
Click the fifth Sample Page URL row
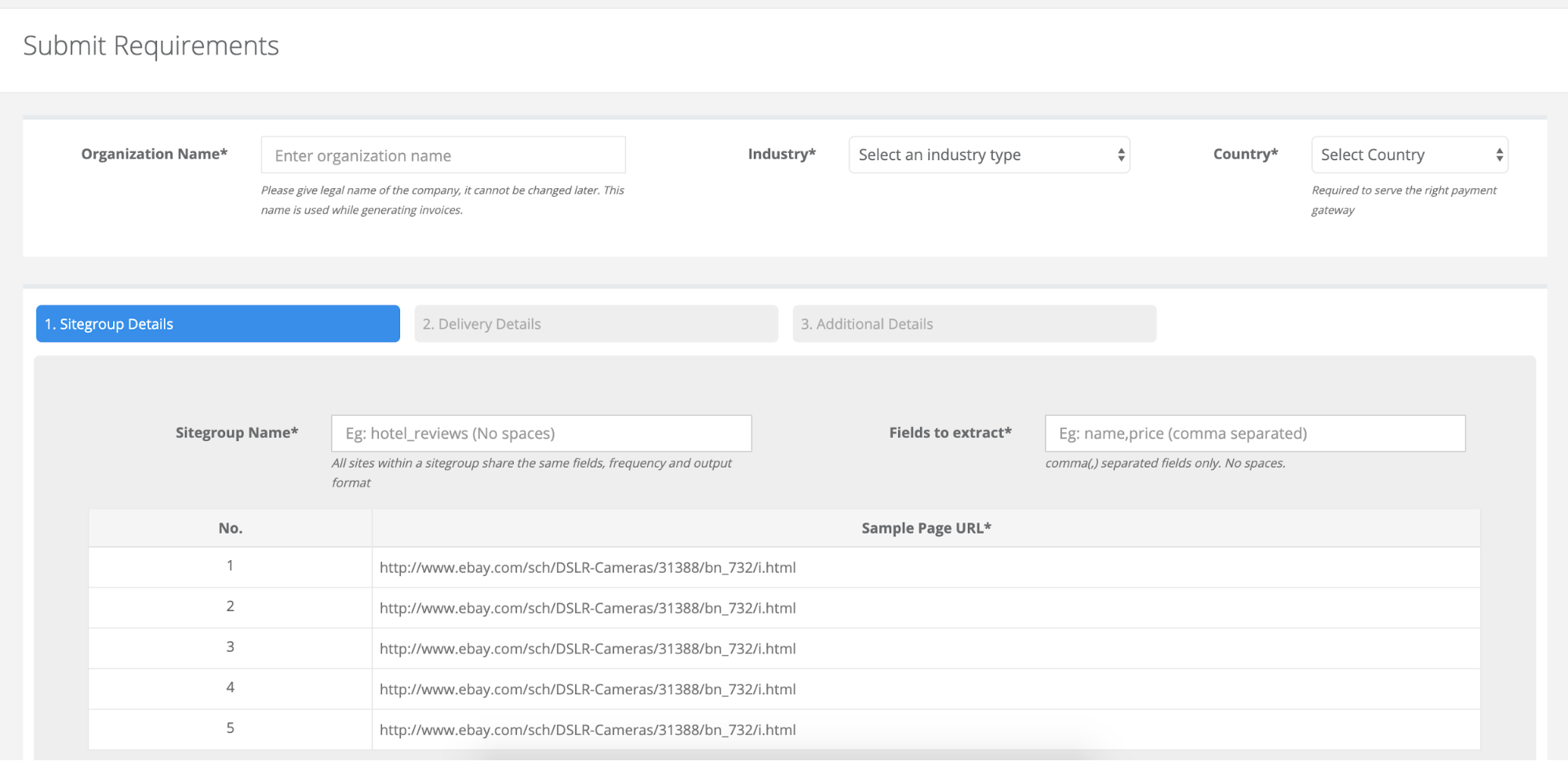click(588, 729)
